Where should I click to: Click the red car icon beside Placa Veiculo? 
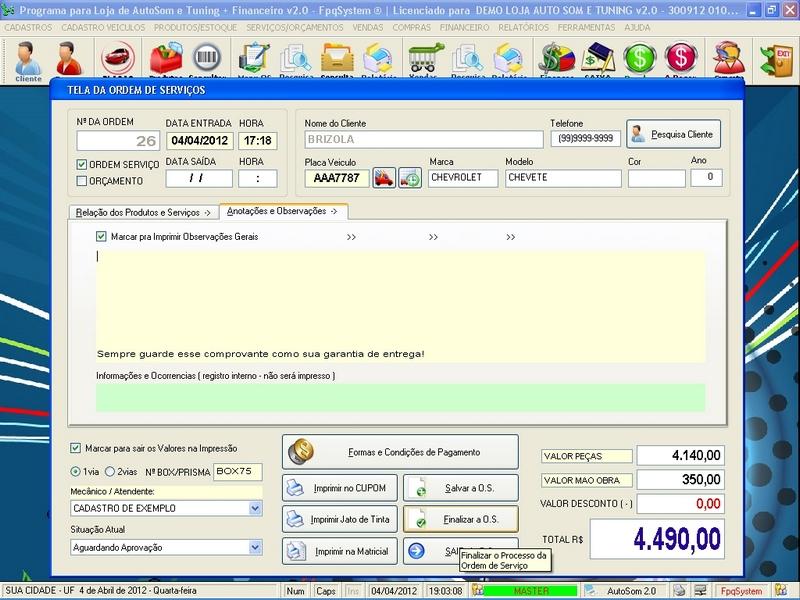point(384,178)
